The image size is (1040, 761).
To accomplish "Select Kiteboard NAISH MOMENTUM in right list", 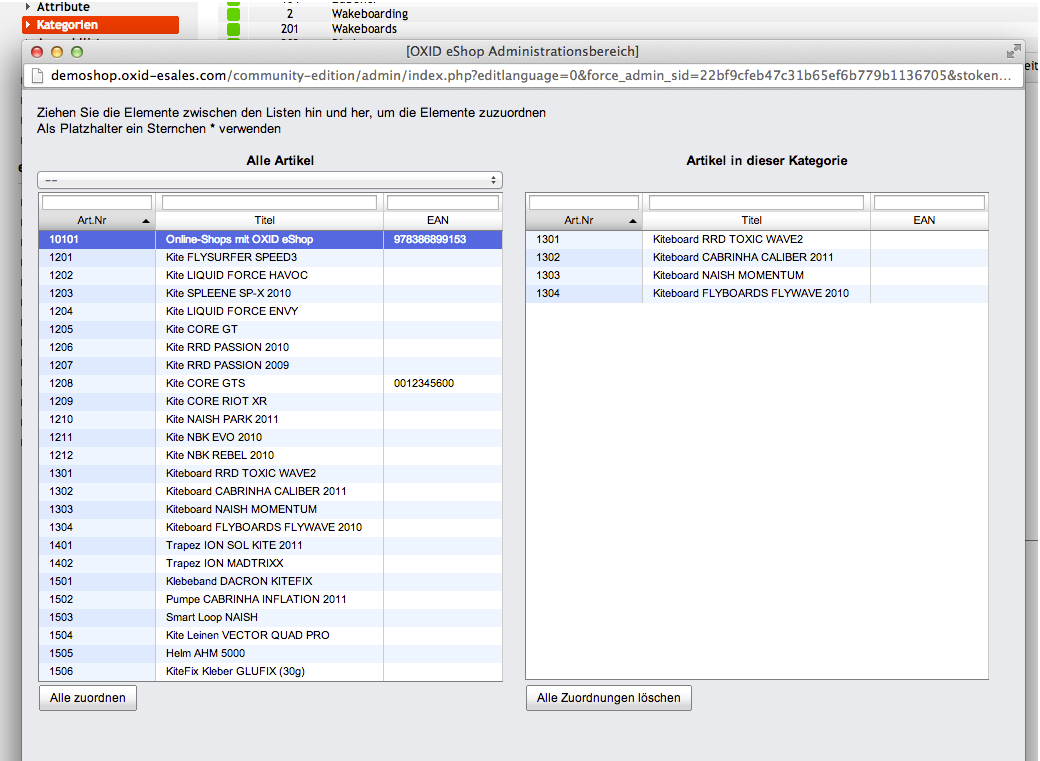I will click(728, 275).
